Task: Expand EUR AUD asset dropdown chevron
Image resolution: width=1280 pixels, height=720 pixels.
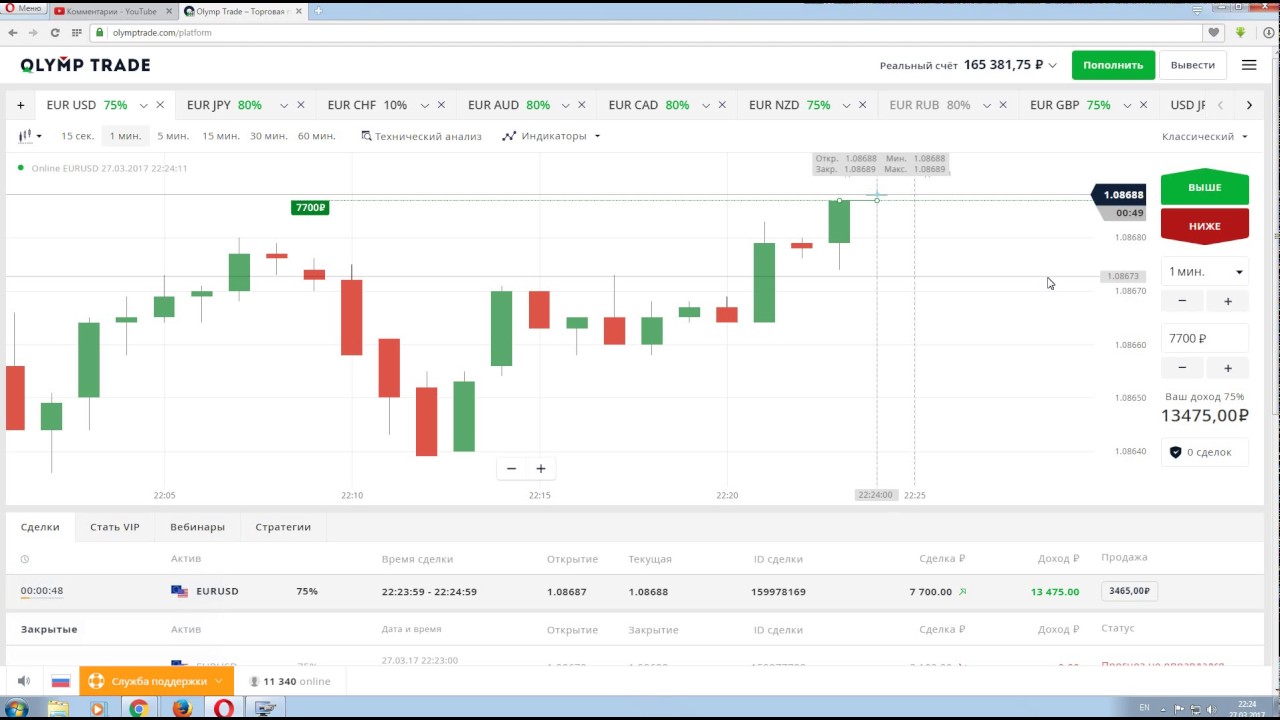Action: [x=565, y=105]
